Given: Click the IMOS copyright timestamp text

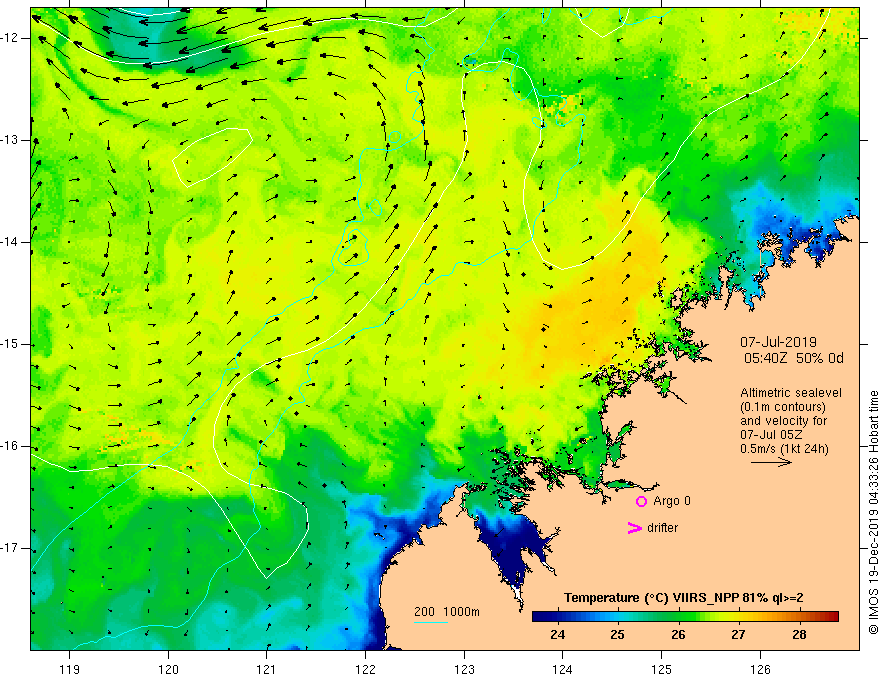Looking at the screenshot, I should pos(873,513).
